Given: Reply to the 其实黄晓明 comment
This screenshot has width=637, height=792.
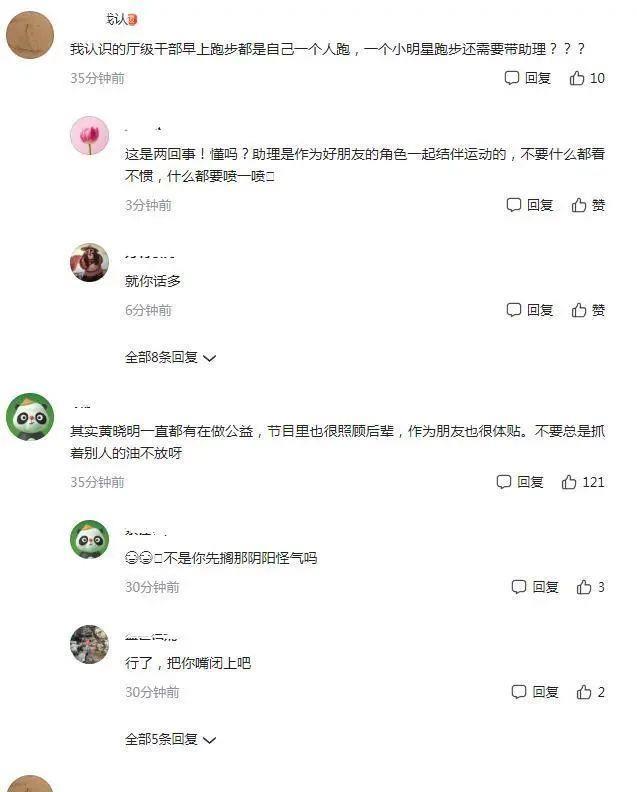Looking at the screenshot, I should click(x=520, y=482).
